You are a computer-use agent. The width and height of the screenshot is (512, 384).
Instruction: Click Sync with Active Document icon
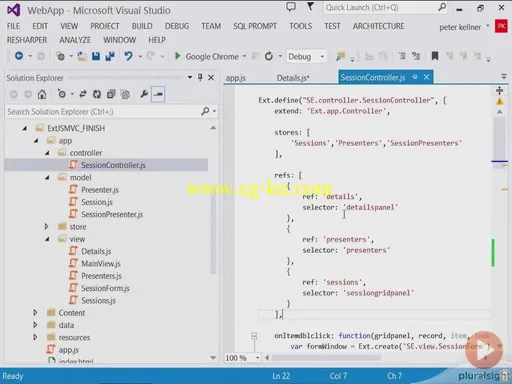[x=83, y=94]
